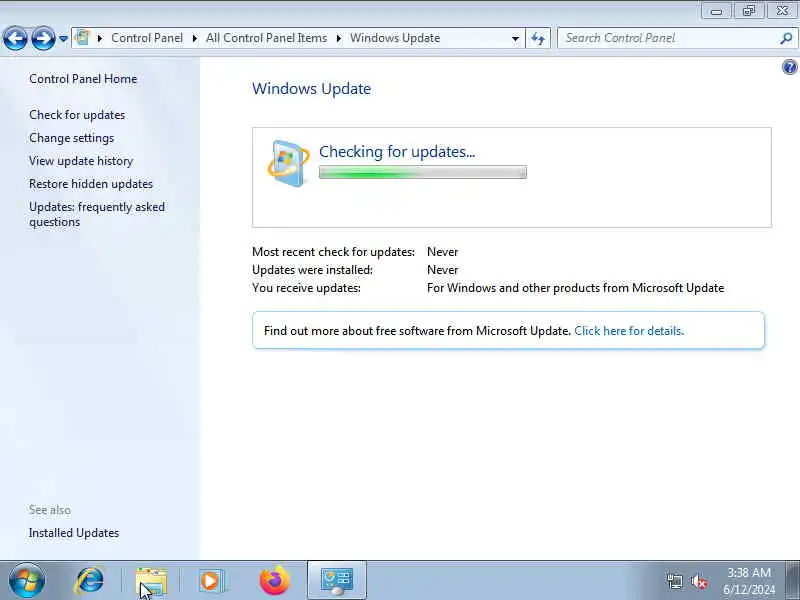Click Control Panel taskbar button
Screen dimensions: 800x600
[x=337, y=581]
